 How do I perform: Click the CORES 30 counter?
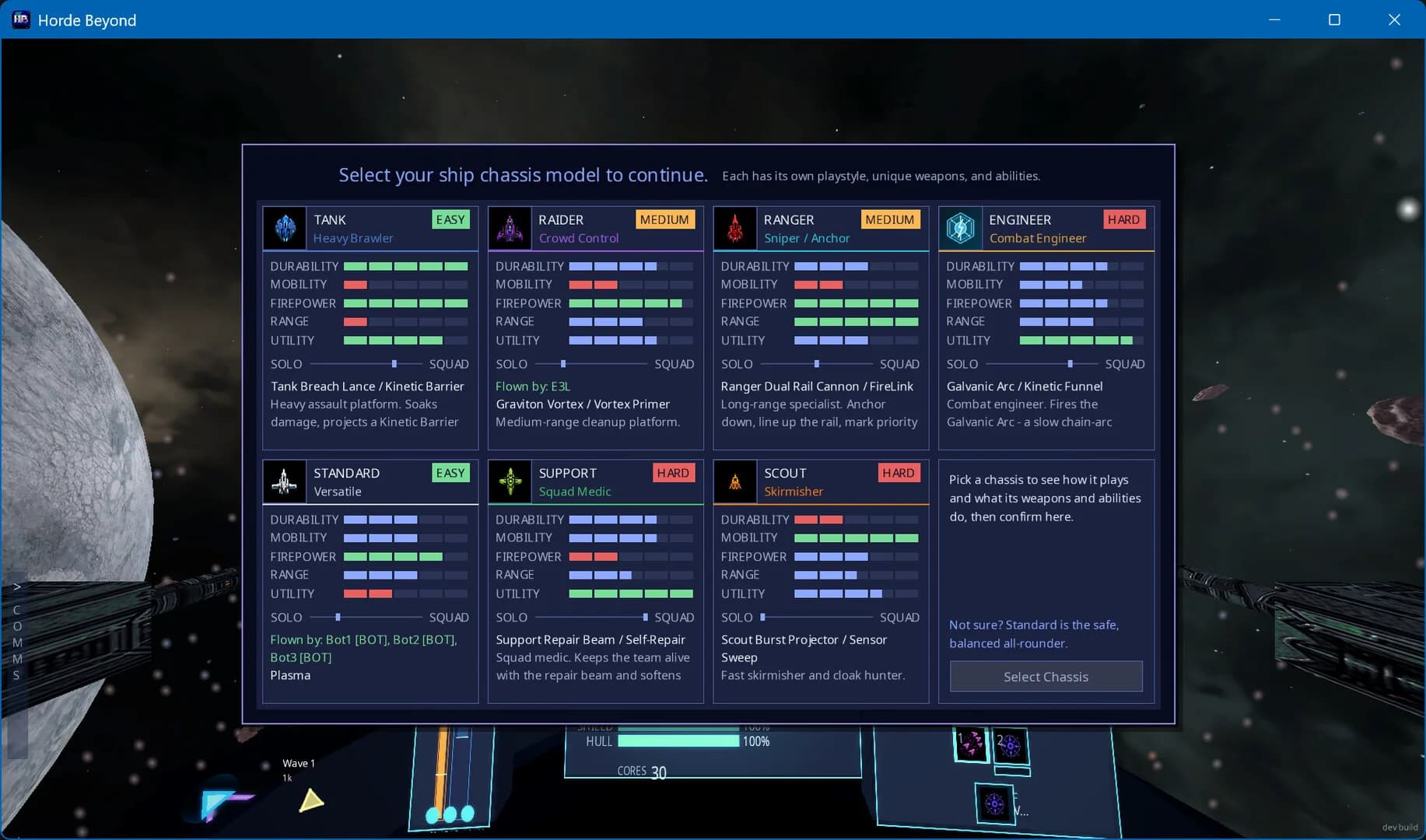click(x=642, y=772)
